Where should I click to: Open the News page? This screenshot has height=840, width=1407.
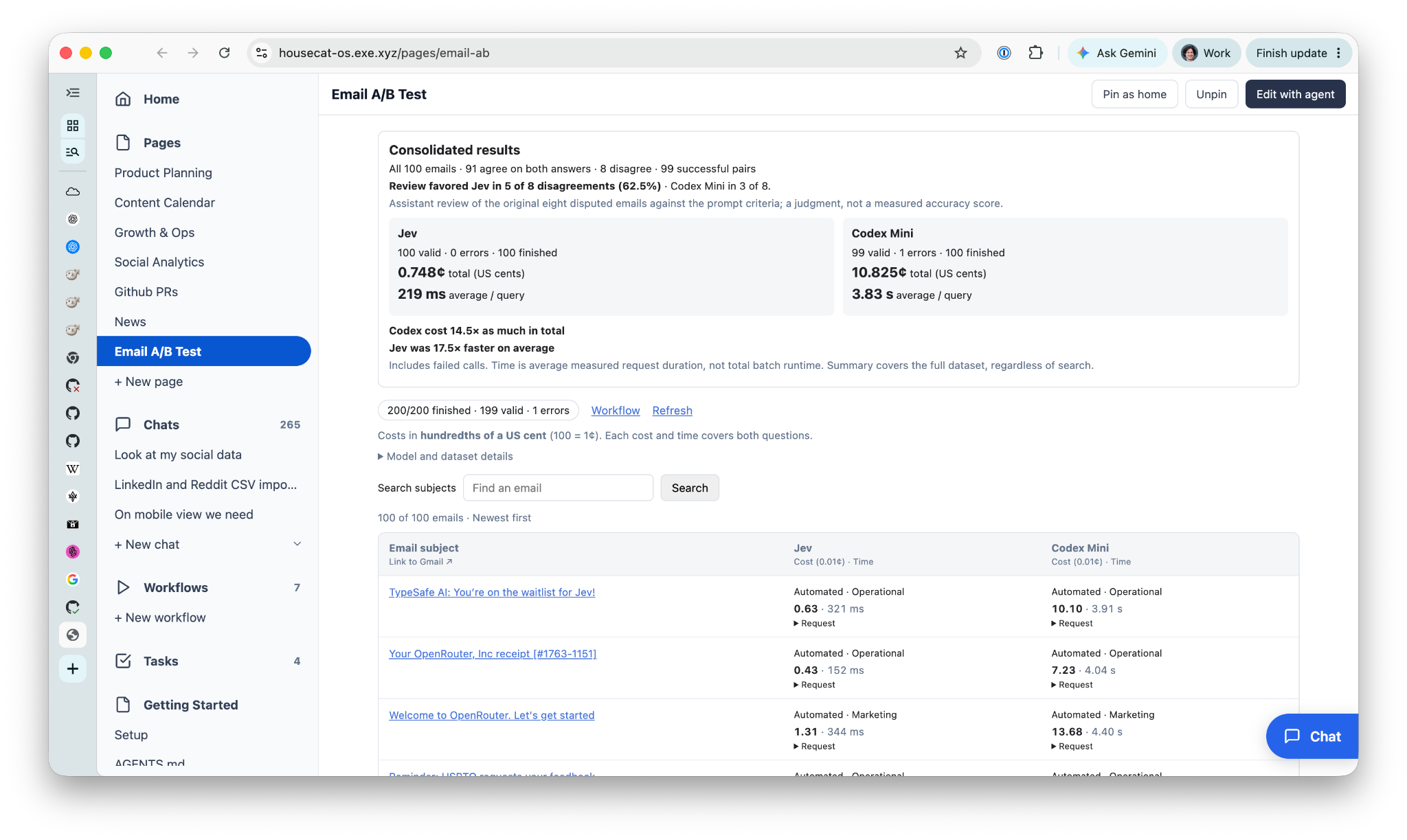(131, 321)
